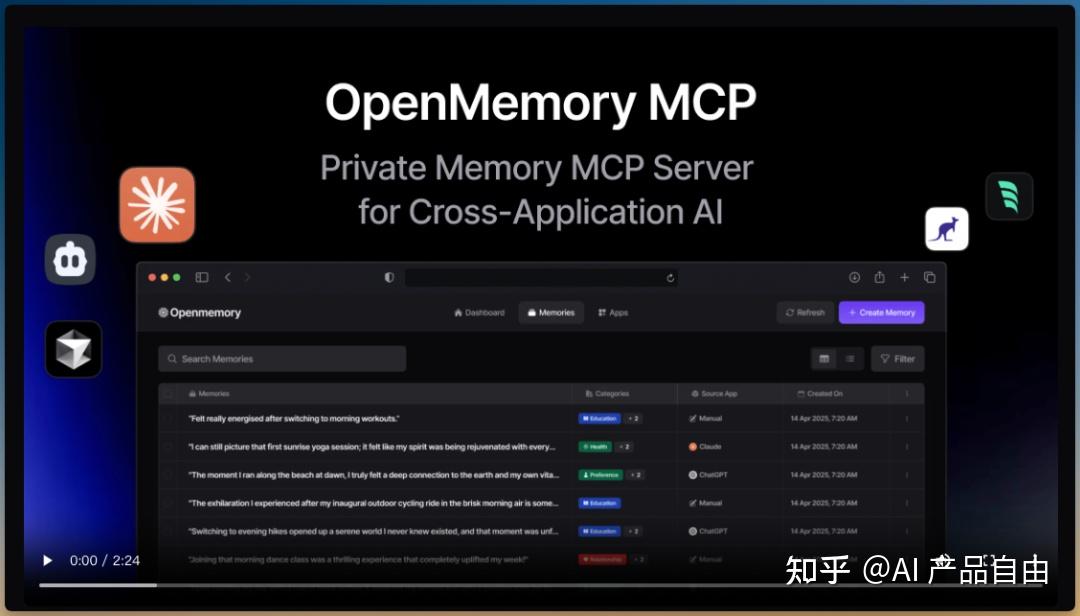Open kebab menu for morning workouts row
This screenshot has width=1080, height=616.
pos(906,418)
